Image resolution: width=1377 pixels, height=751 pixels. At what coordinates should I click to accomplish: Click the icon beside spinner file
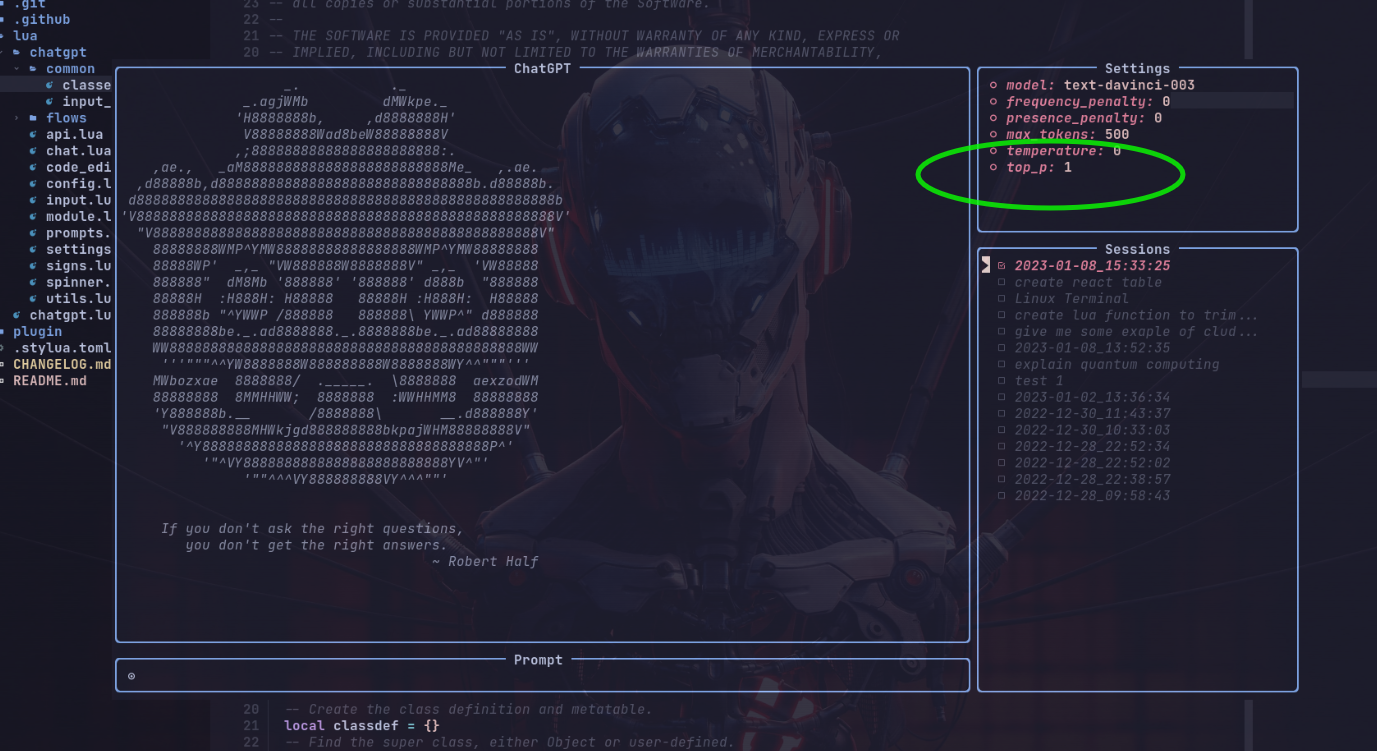tap(34, 282)
